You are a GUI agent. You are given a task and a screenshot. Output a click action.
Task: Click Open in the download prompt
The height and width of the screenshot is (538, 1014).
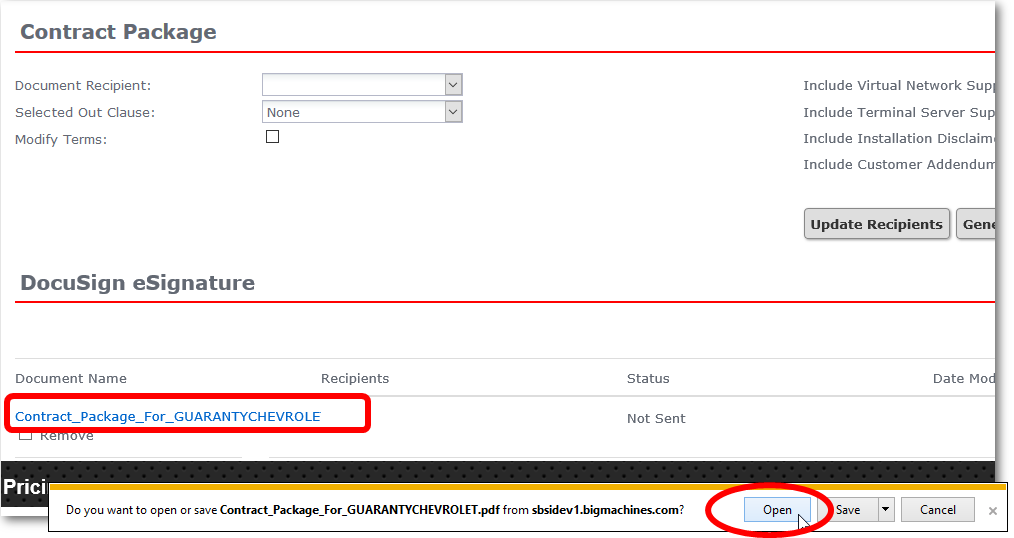click(777, 510)
